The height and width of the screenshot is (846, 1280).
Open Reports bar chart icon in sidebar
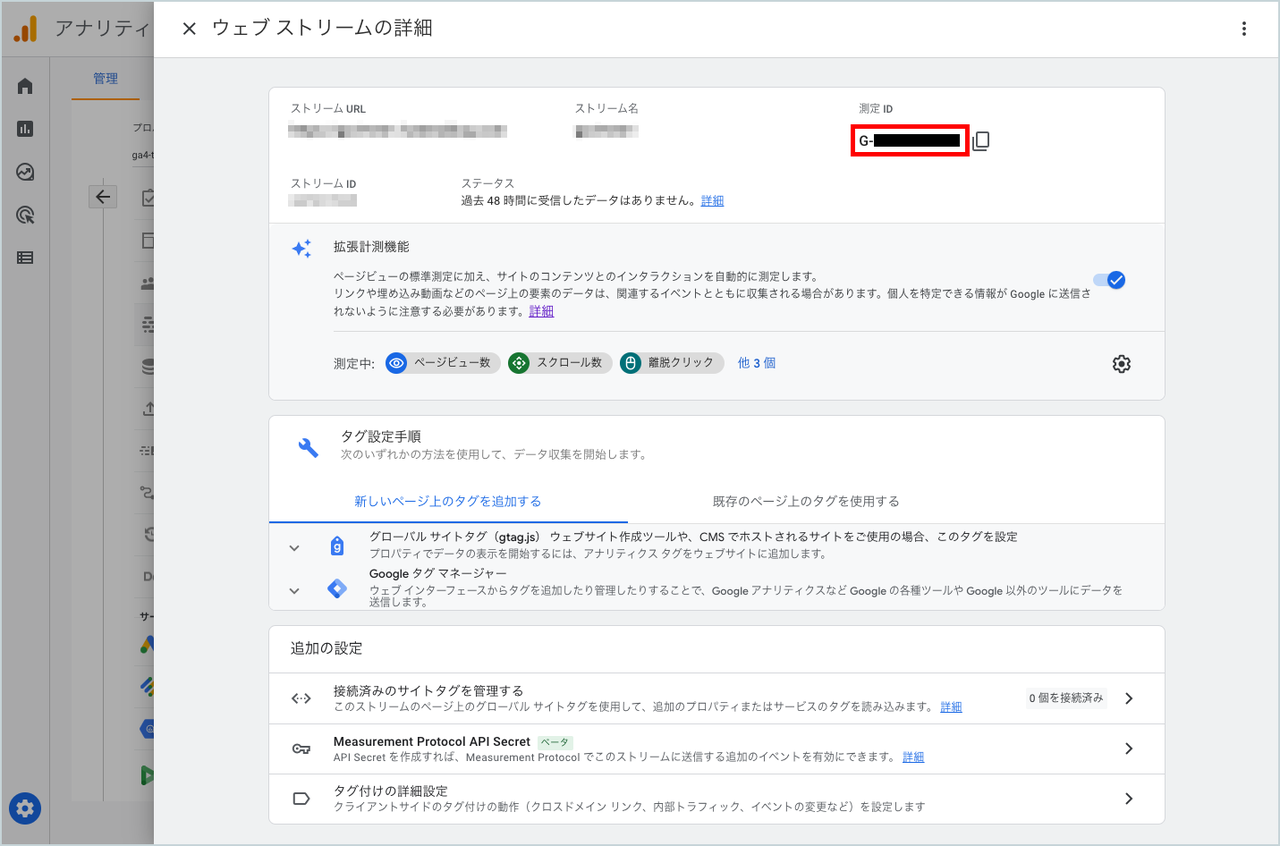coord(25,129)
